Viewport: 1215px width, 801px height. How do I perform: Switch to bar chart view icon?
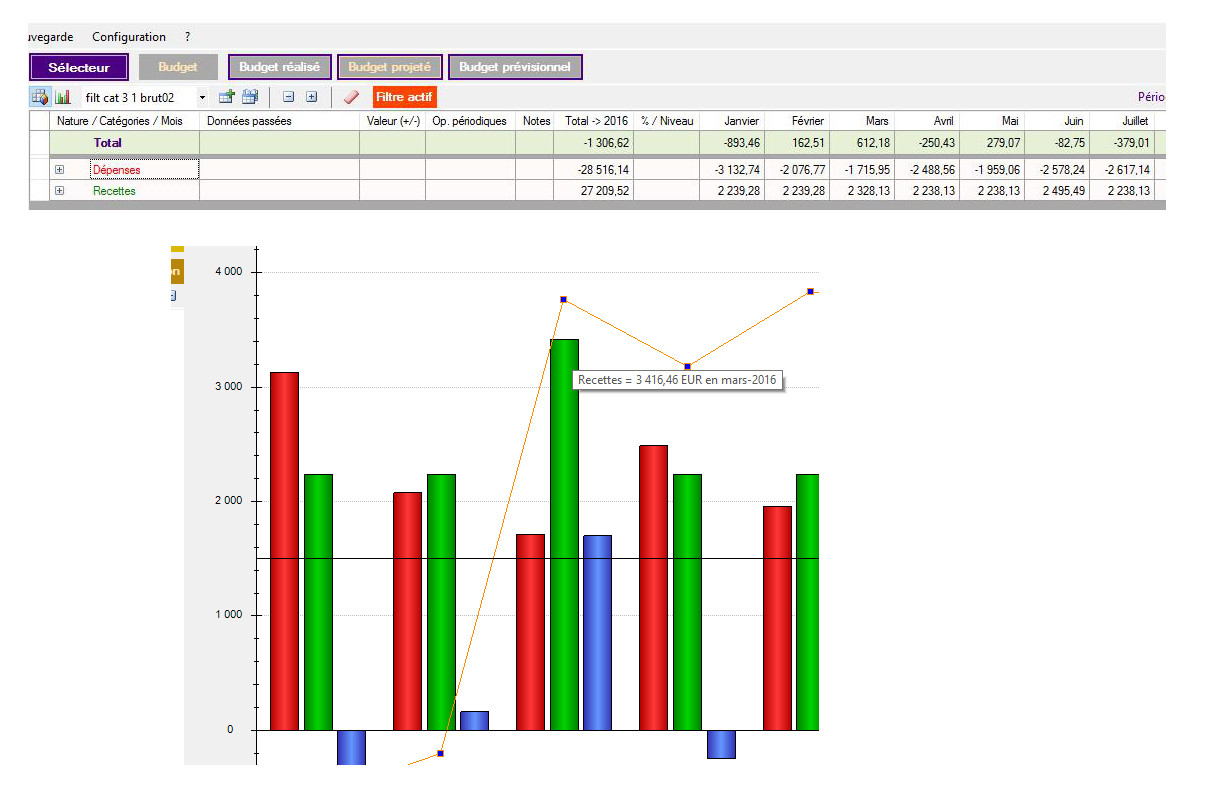(x=63, y=97)
